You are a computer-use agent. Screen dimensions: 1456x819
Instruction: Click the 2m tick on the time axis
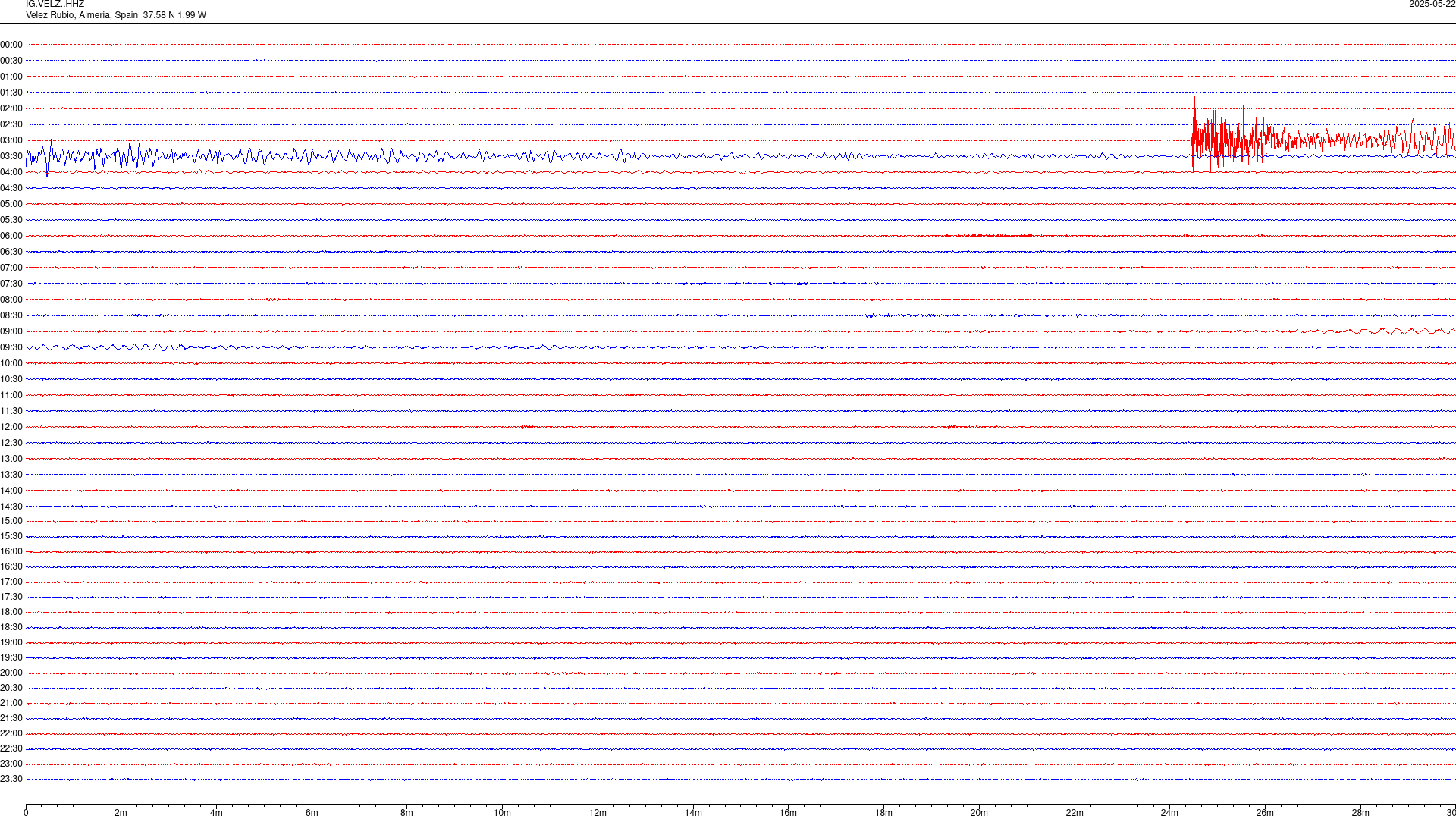[x=121, y=812]
